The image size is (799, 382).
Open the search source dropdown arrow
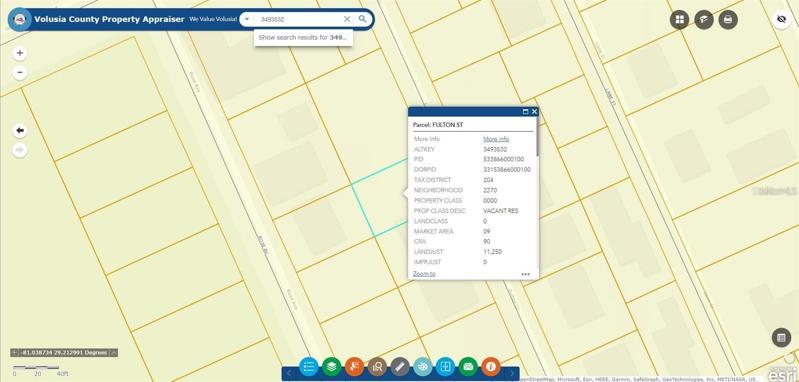[x=247, y=19]
